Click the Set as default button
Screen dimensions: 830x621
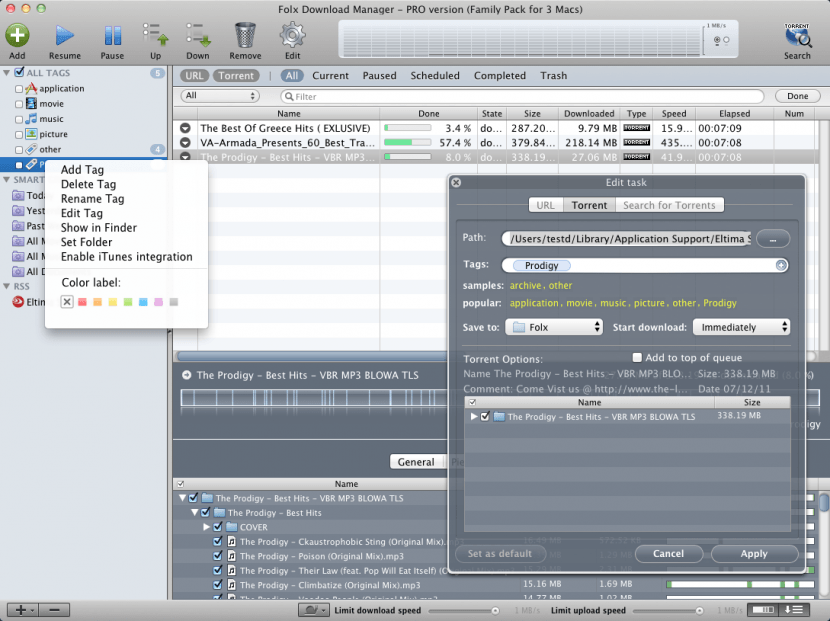pyautogui.click(x=500, y=554)
